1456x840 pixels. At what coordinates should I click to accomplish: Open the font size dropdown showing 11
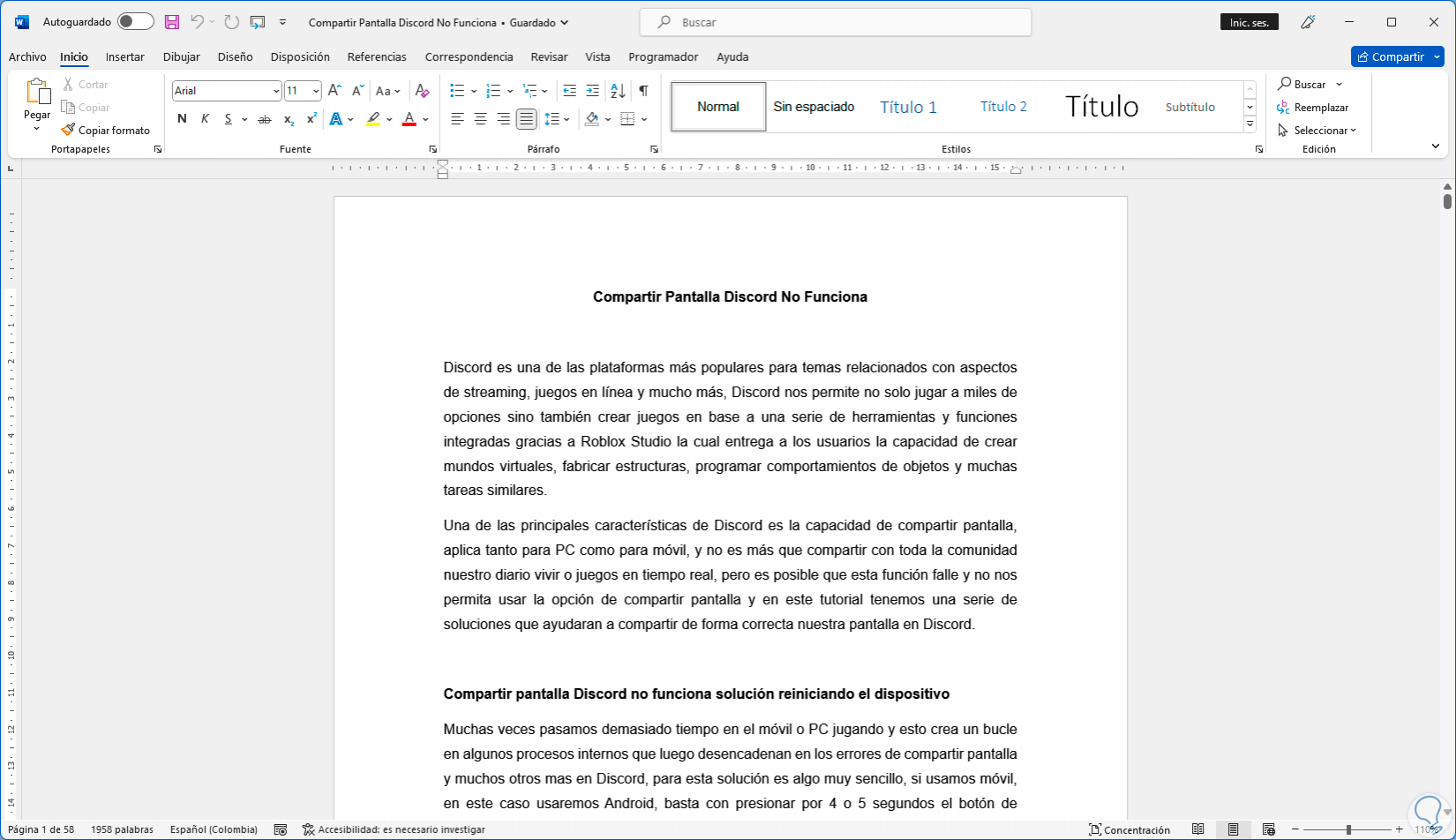[316, 91]
